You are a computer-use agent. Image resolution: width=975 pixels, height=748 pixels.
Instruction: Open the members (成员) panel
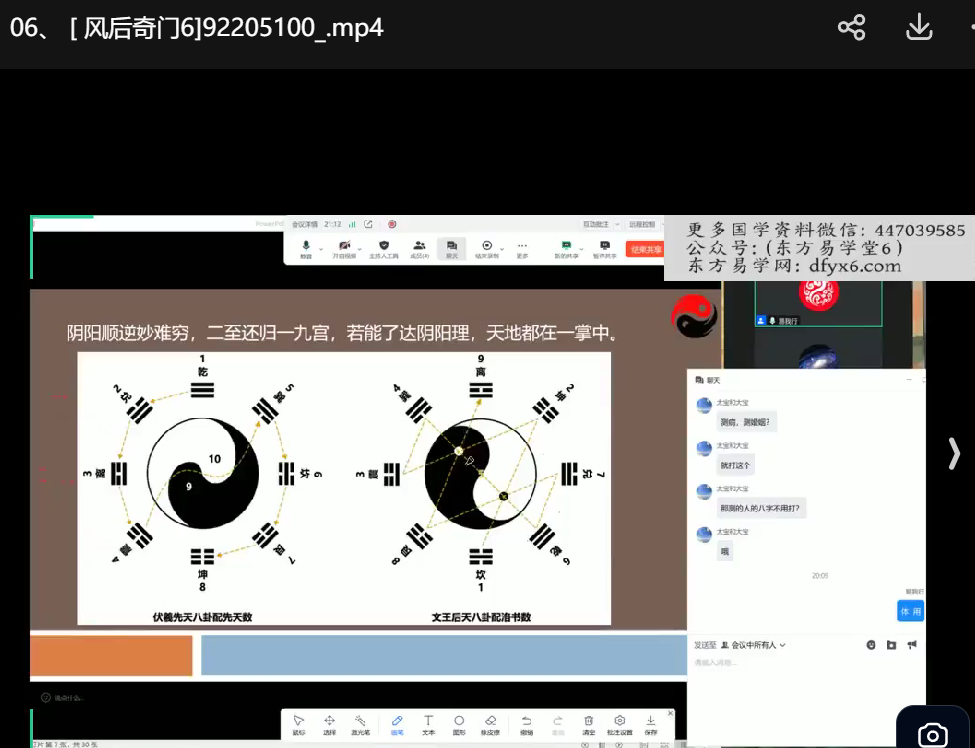(419, 248)
